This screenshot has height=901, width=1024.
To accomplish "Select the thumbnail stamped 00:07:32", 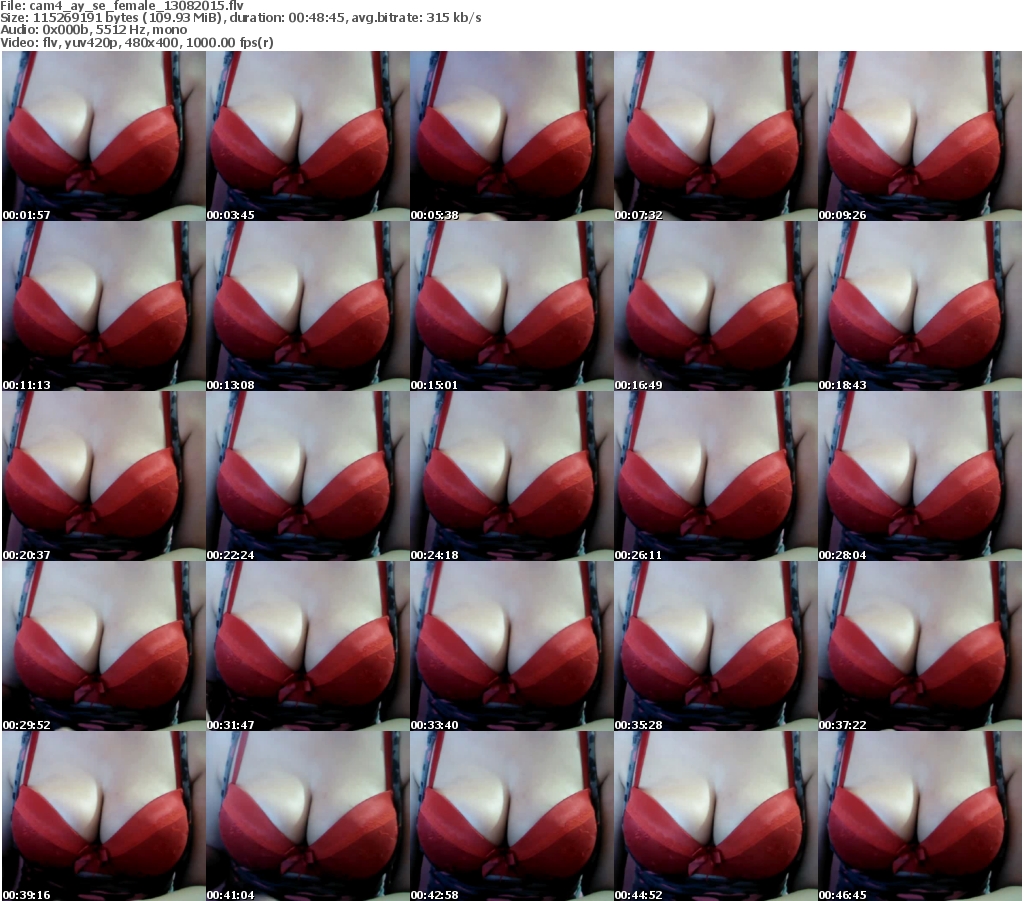I will coord(716,136).
